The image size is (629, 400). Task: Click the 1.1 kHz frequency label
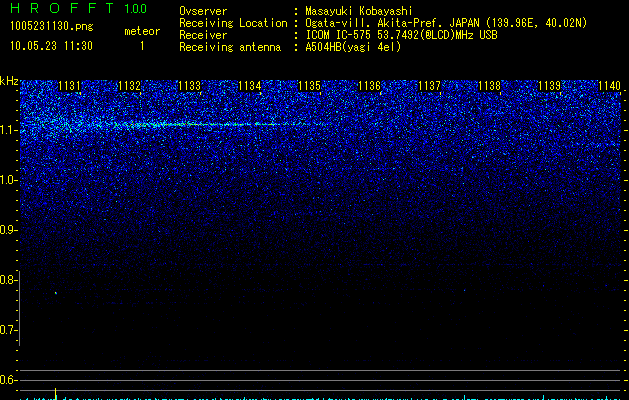pyautogui.click(x=8, y=130)
